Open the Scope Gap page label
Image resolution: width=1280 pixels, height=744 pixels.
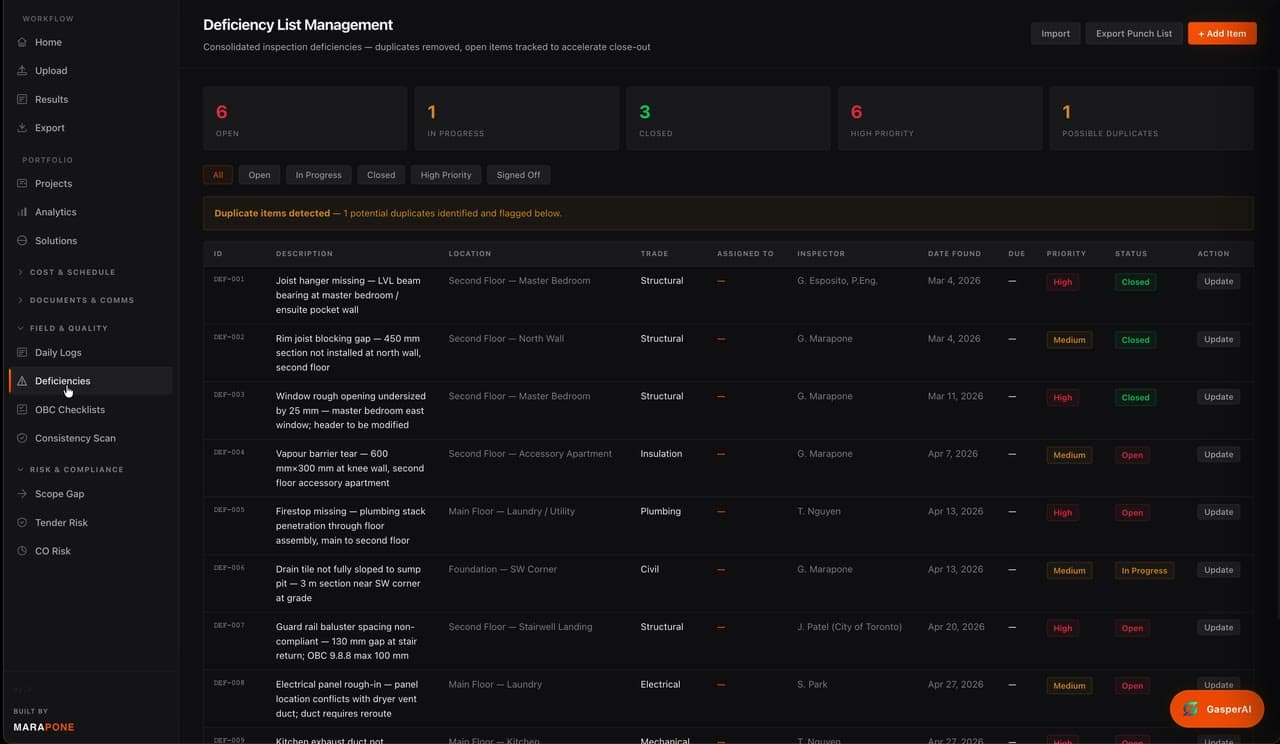pyautogui.click(x=59, y=494)
